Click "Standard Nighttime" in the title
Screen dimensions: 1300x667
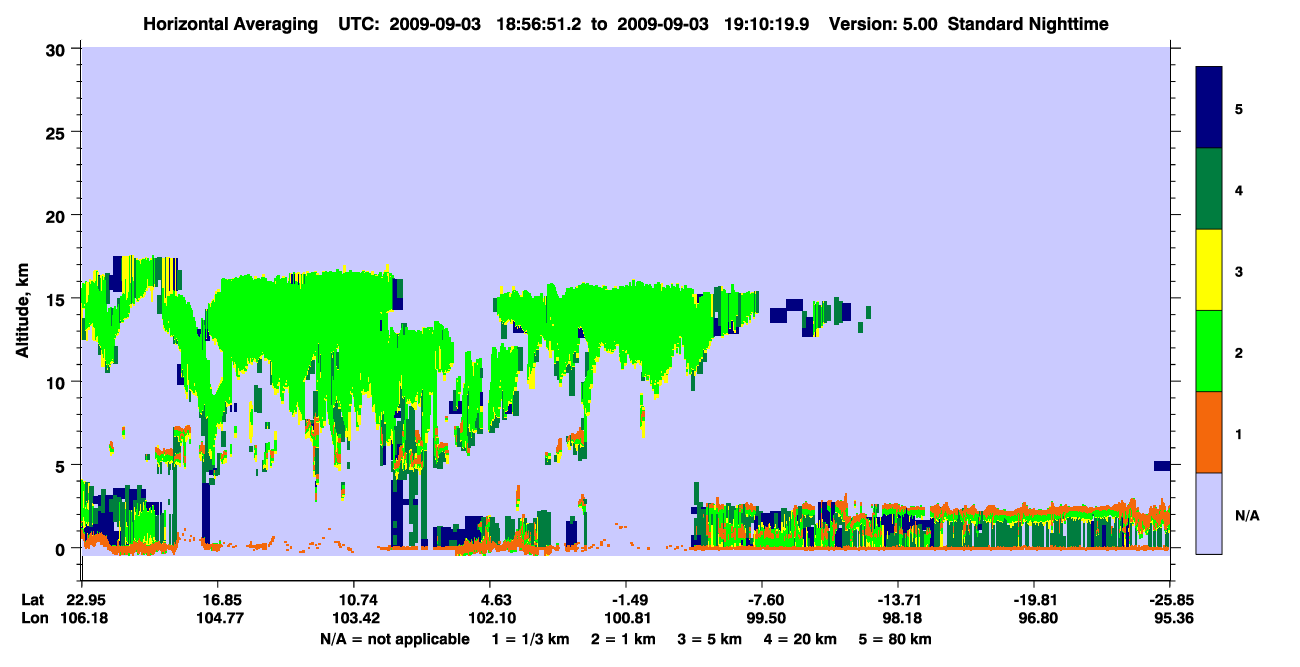click(1028, 23)
